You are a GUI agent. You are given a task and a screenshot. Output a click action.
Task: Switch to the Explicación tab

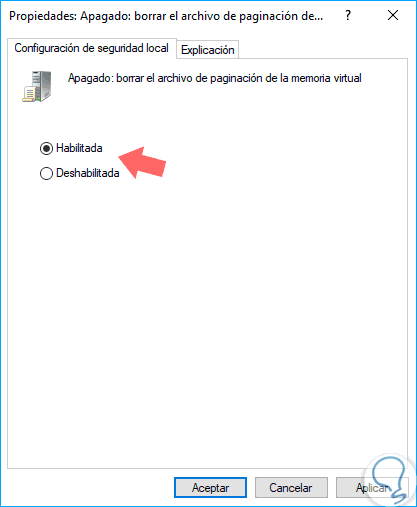[x=208, y=50]
